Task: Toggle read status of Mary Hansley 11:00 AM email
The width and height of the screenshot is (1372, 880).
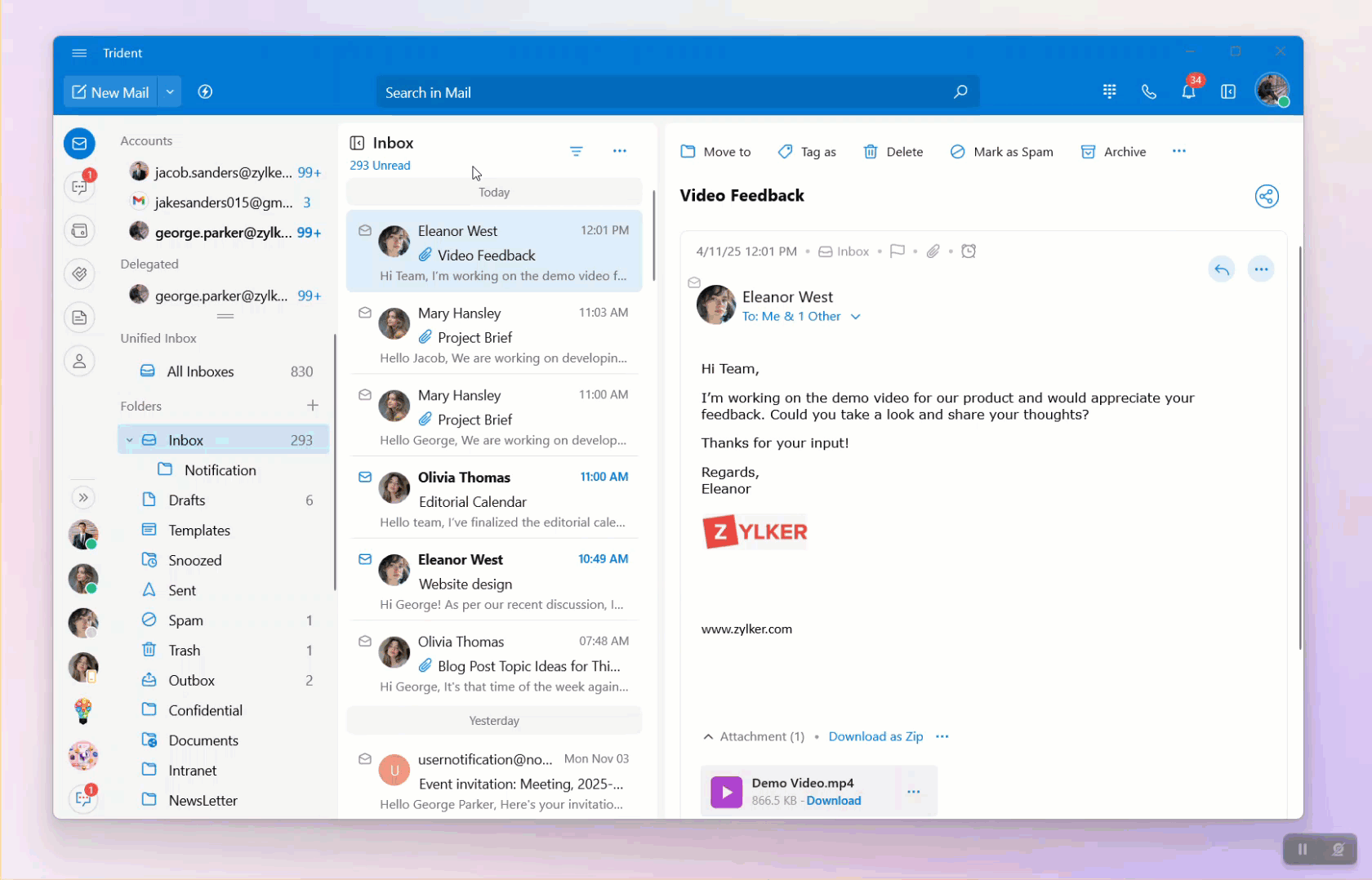Action: (365, 395)
